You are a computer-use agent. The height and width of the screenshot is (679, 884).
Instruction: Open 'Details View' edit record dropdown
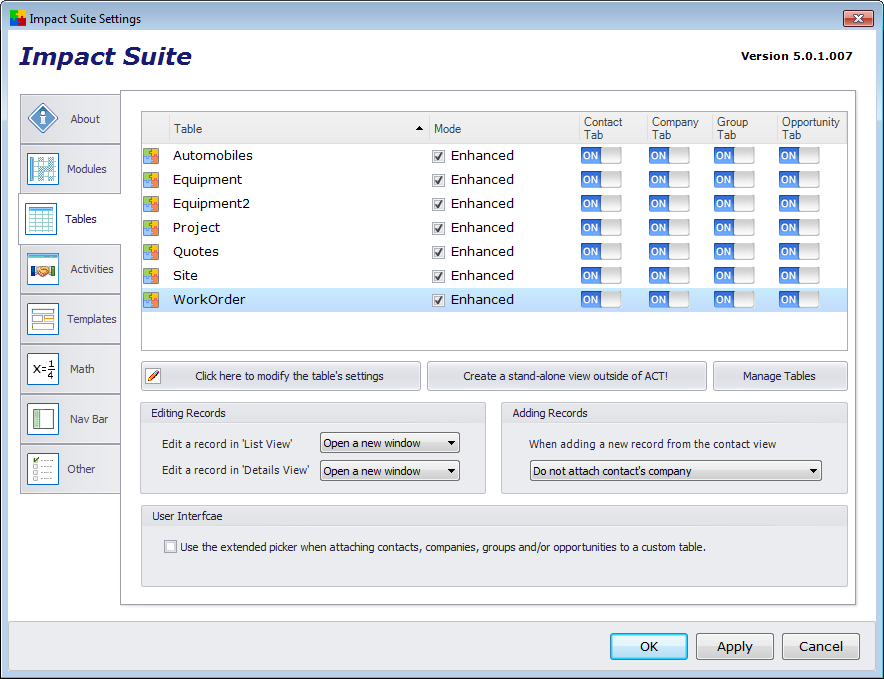pos(390,470)
